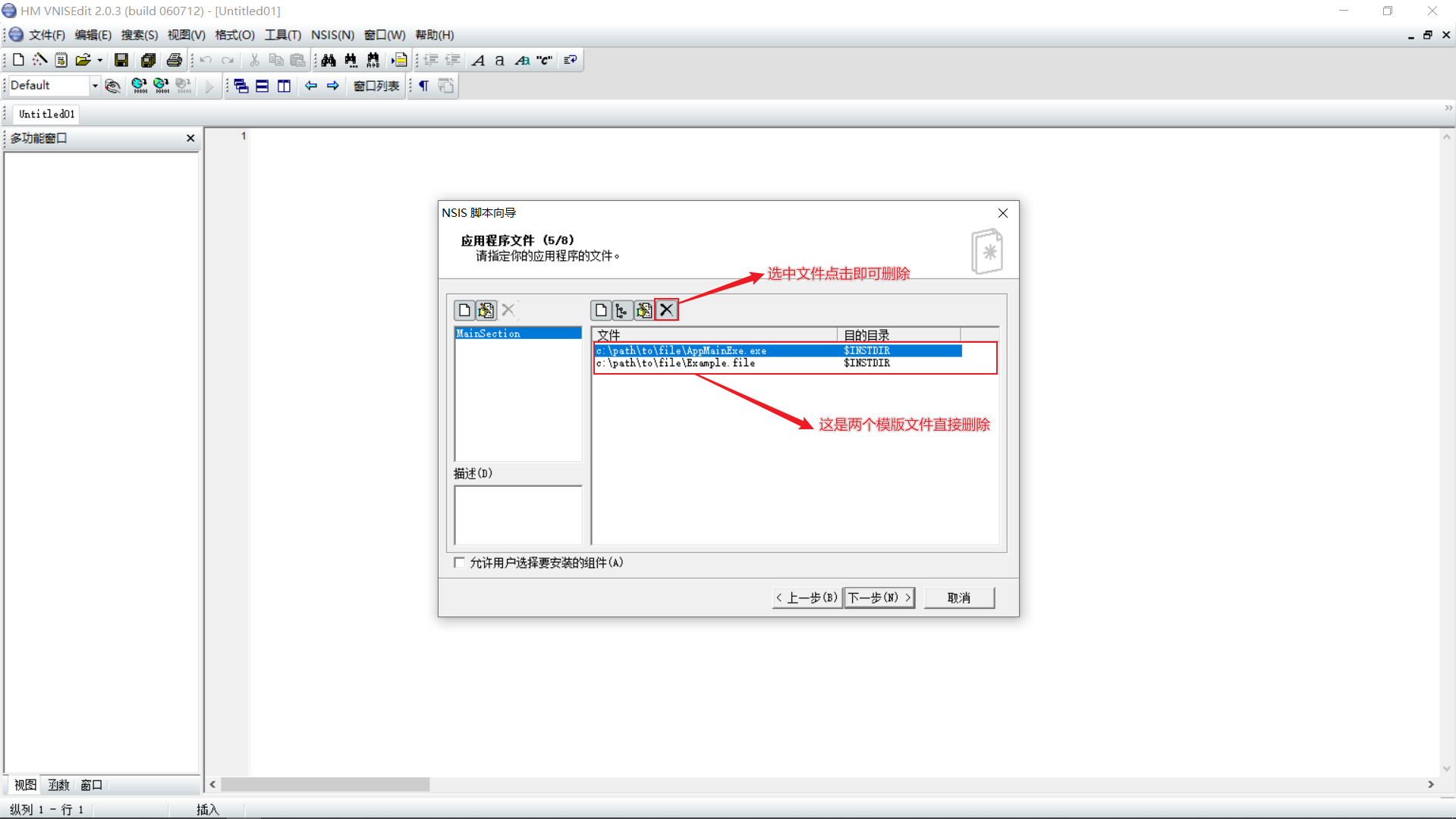Screen dimensions: 1456x819
Task: Switch to the 窗口 panel tab
Action: click(91, 785)
